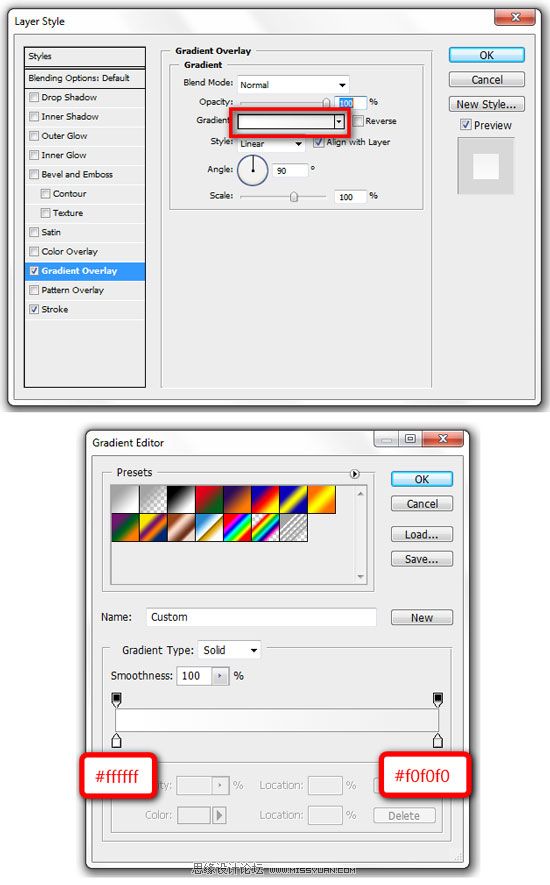Select the first gray-to-white gradient preset
Image resolution: width=550 pixels, height=885 pixels.
125,500
